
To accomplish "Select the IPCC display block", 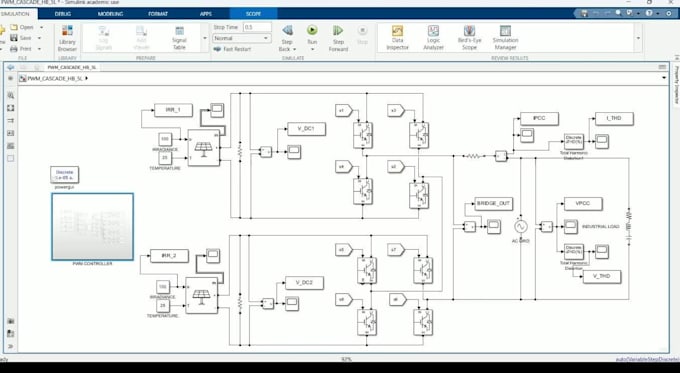I will 539,118.
